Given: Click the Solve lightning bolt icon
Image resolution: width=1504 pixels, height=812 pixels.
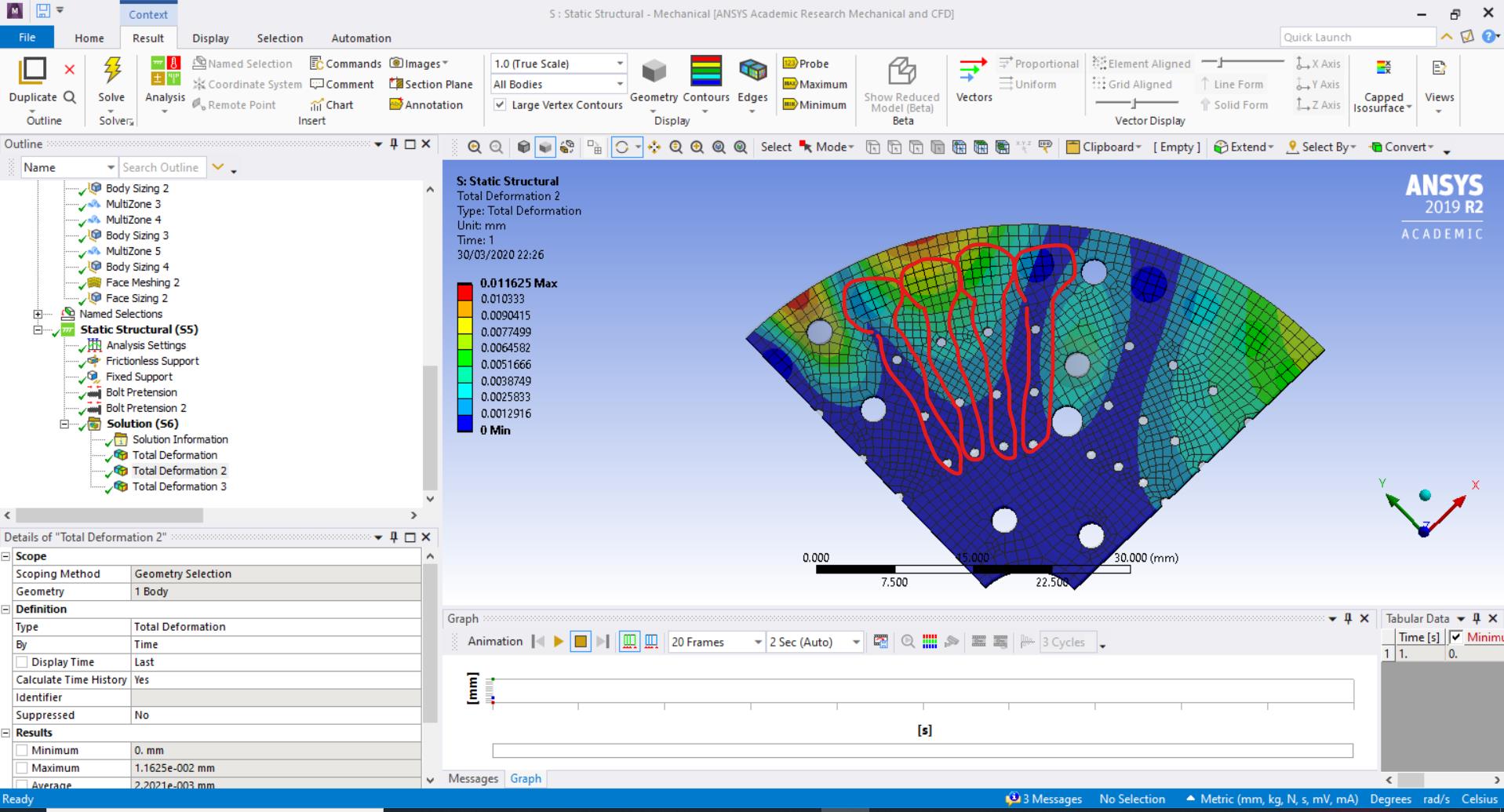Looking at the screenshot, I should point(111,71).
